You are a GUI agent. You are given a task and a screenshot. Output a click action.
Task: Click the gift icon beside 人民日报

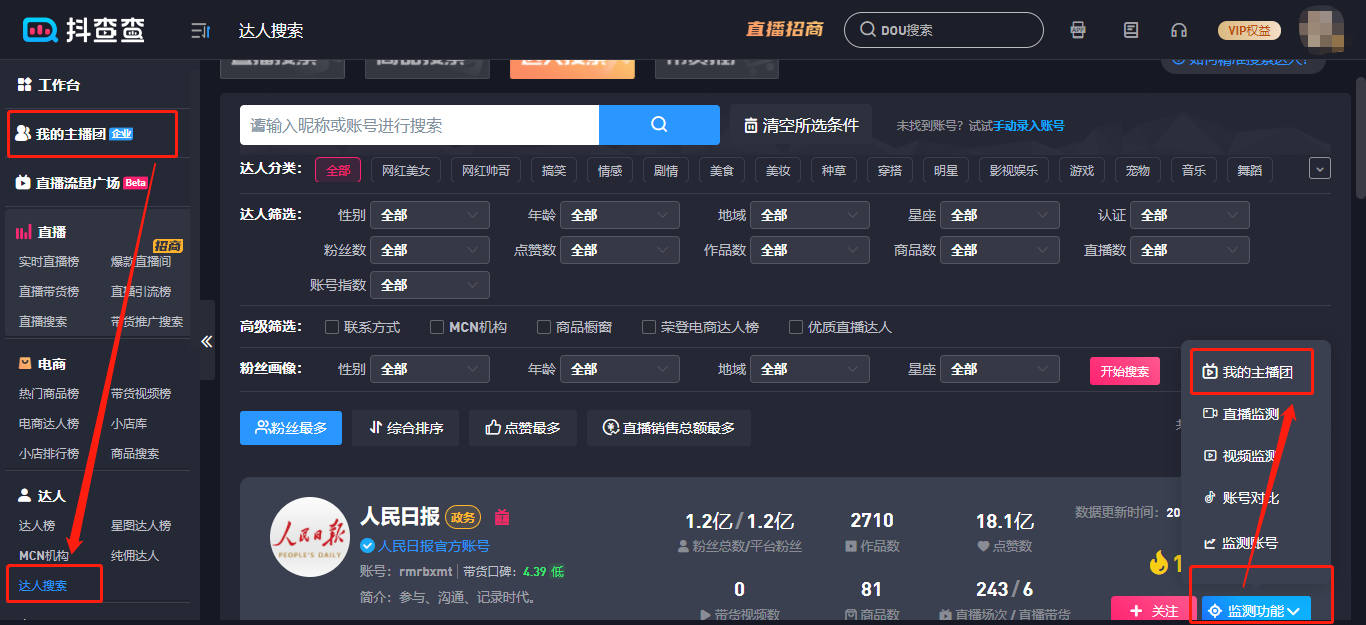(x=502, y=517)
